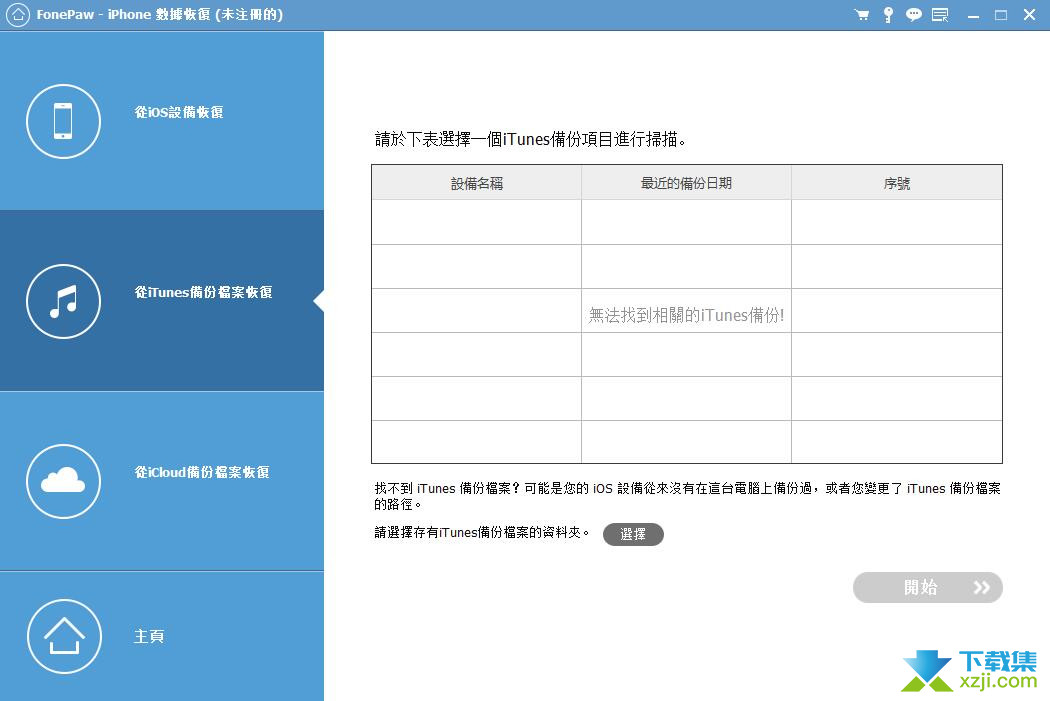1050x701 pixels.
Task: Switch to 從iCloud備份檔案恢復 mode
Action: [162, 481]
